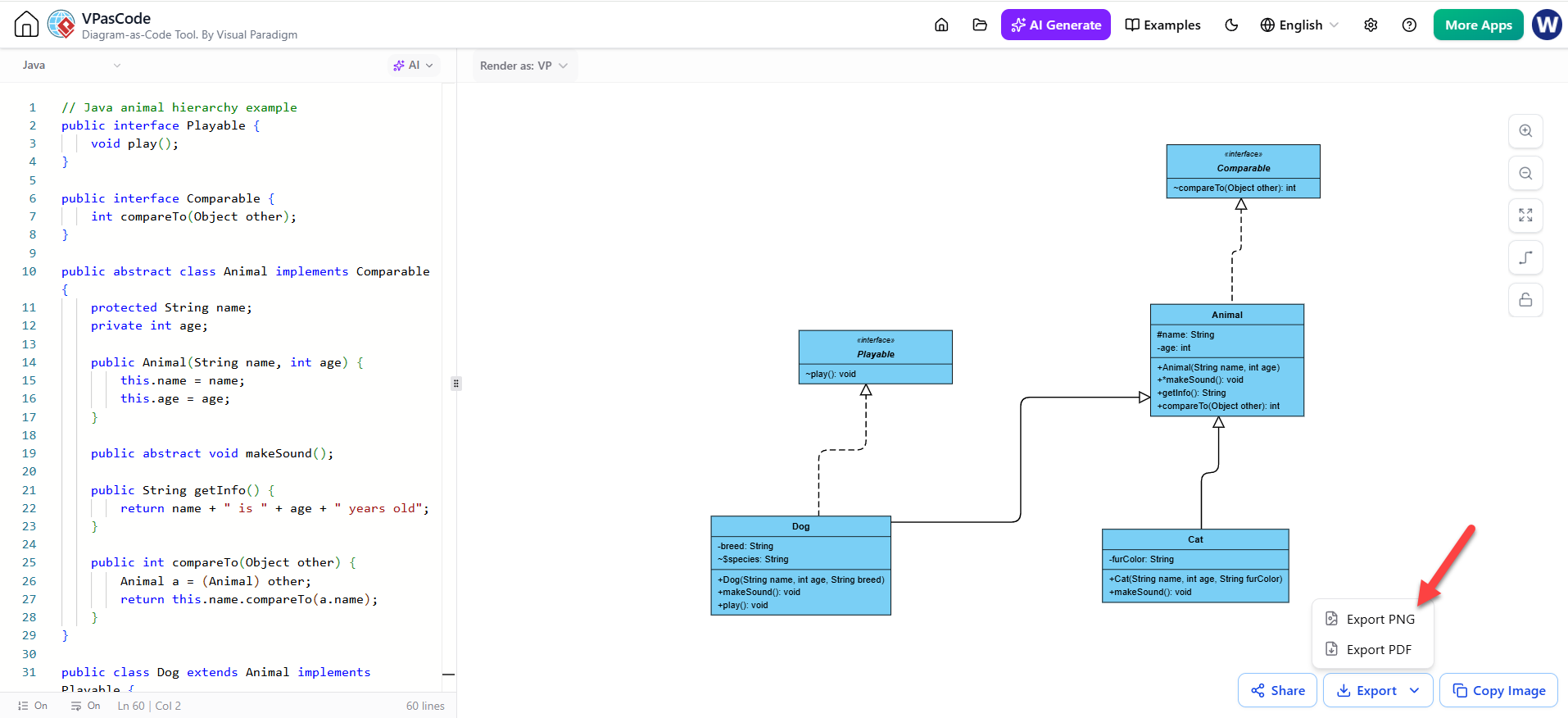Select the Animal class title in diagram
The width and height of the screenshot is (1568, 718).
[x=1226, y=315]
